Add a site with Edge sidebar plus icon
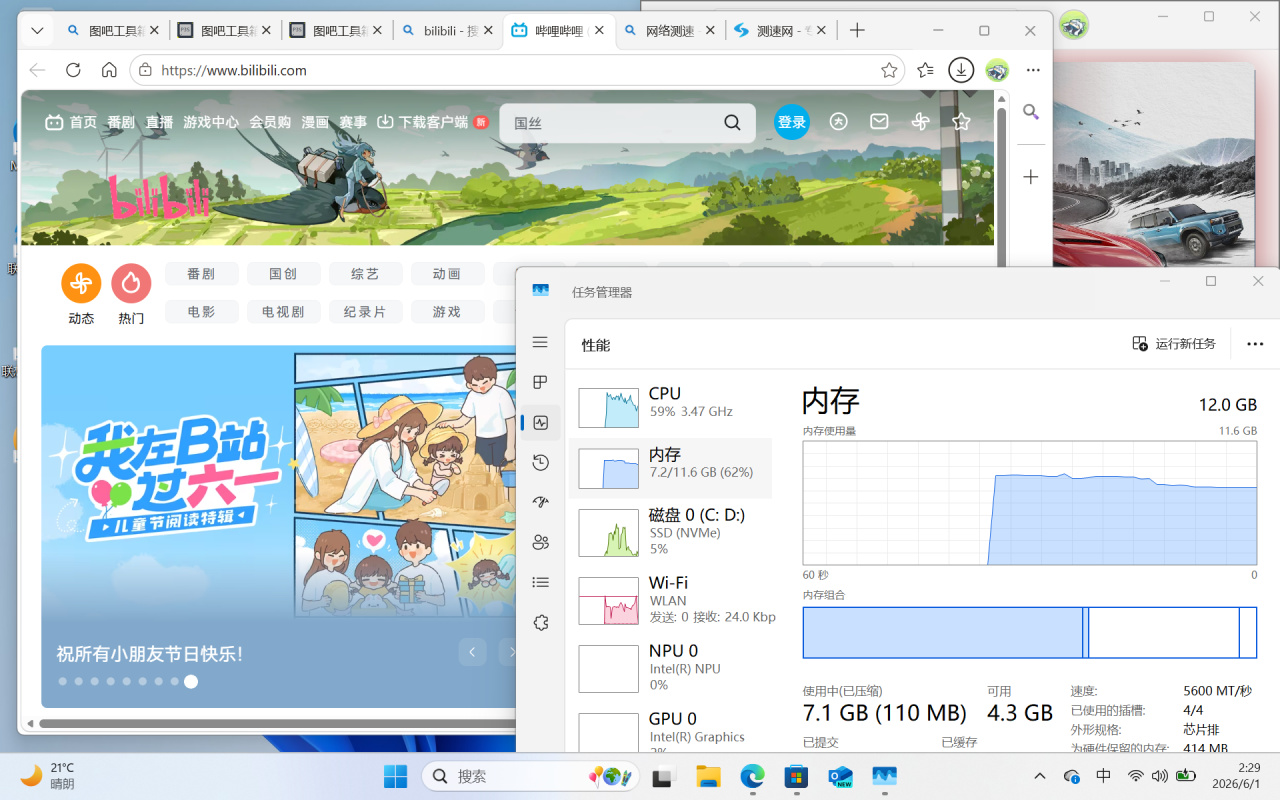This screenshot has height=800, width=1280. 1031,177
